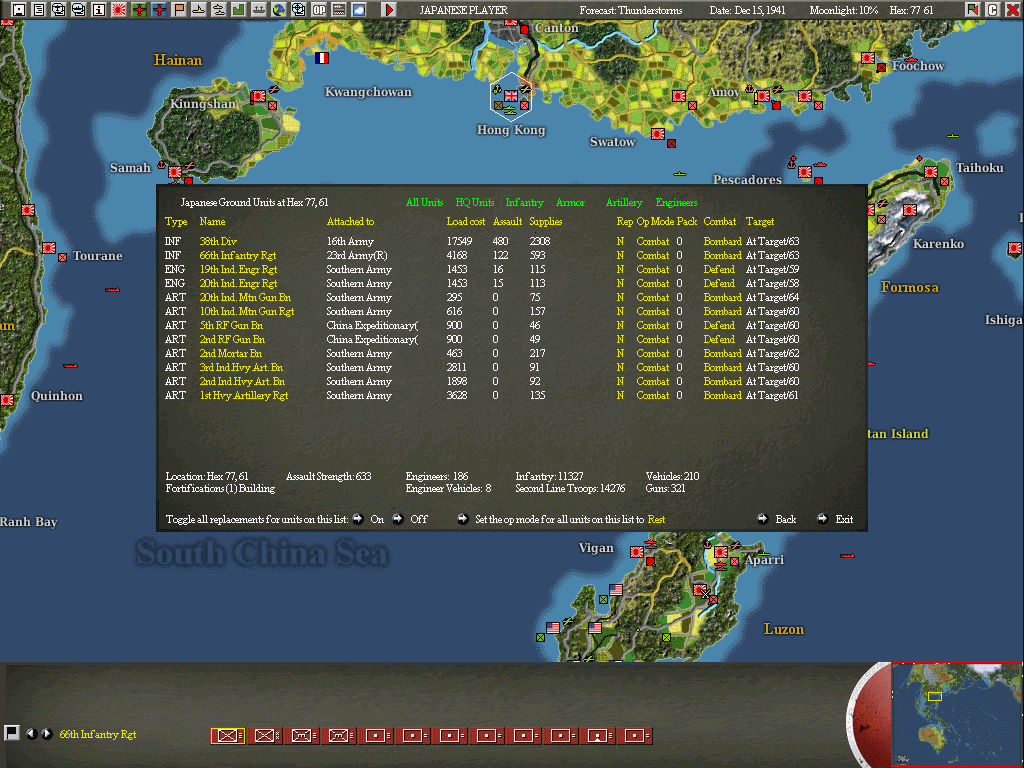
Task: Click the 'Load cost' column header
Action: pos(466,221)
